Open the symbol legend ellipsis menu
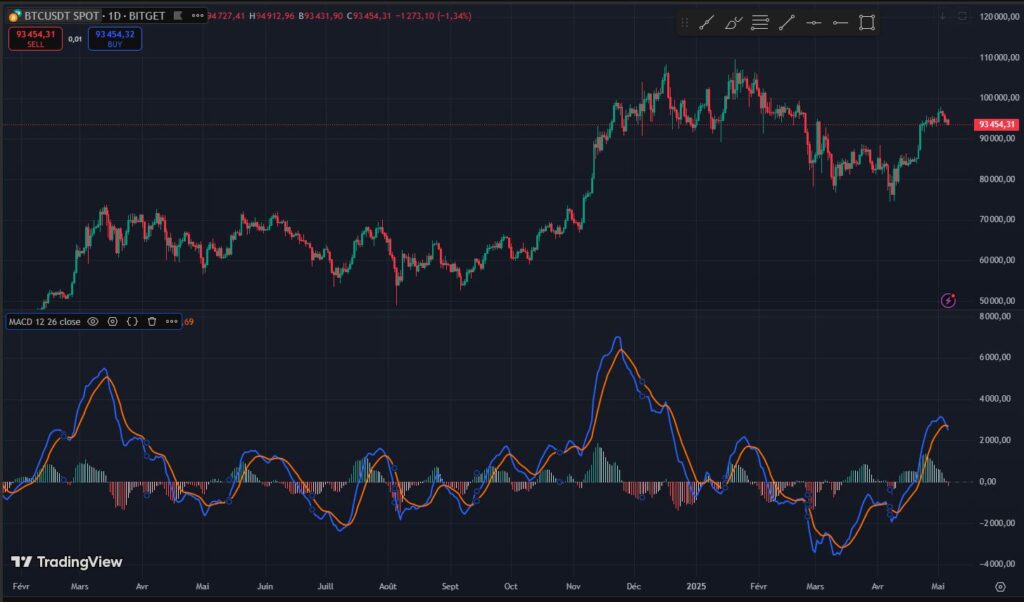Viewport: 1024px width, 602px height. click(x=197, y=16)
